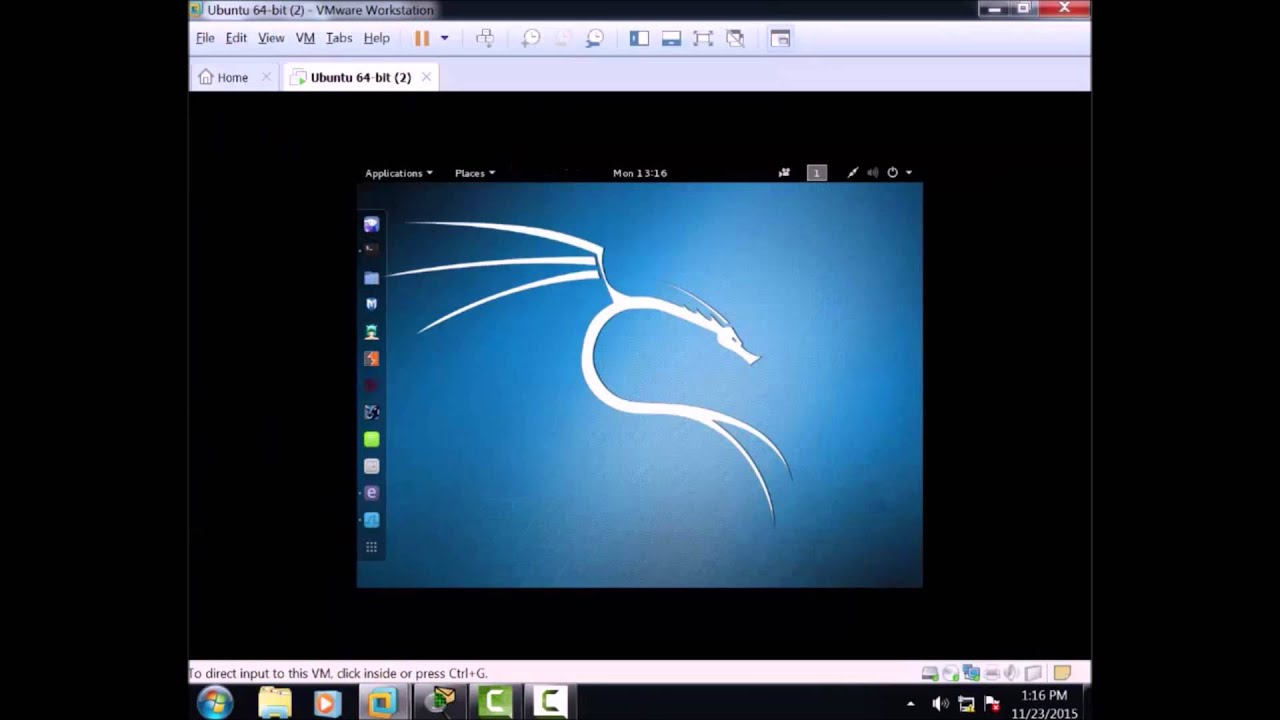This screenshot has width=1280, height=720.
Task: Click the CD/DVD device status icon
Action: click(950, 674)
